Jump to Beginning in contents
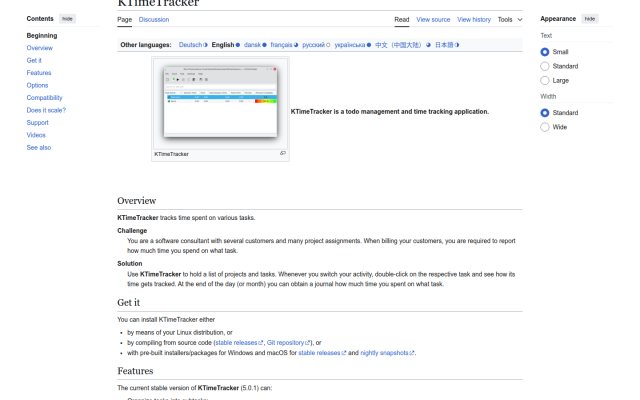The width and height of the screenshot is (640, 400). pos(42,36)
